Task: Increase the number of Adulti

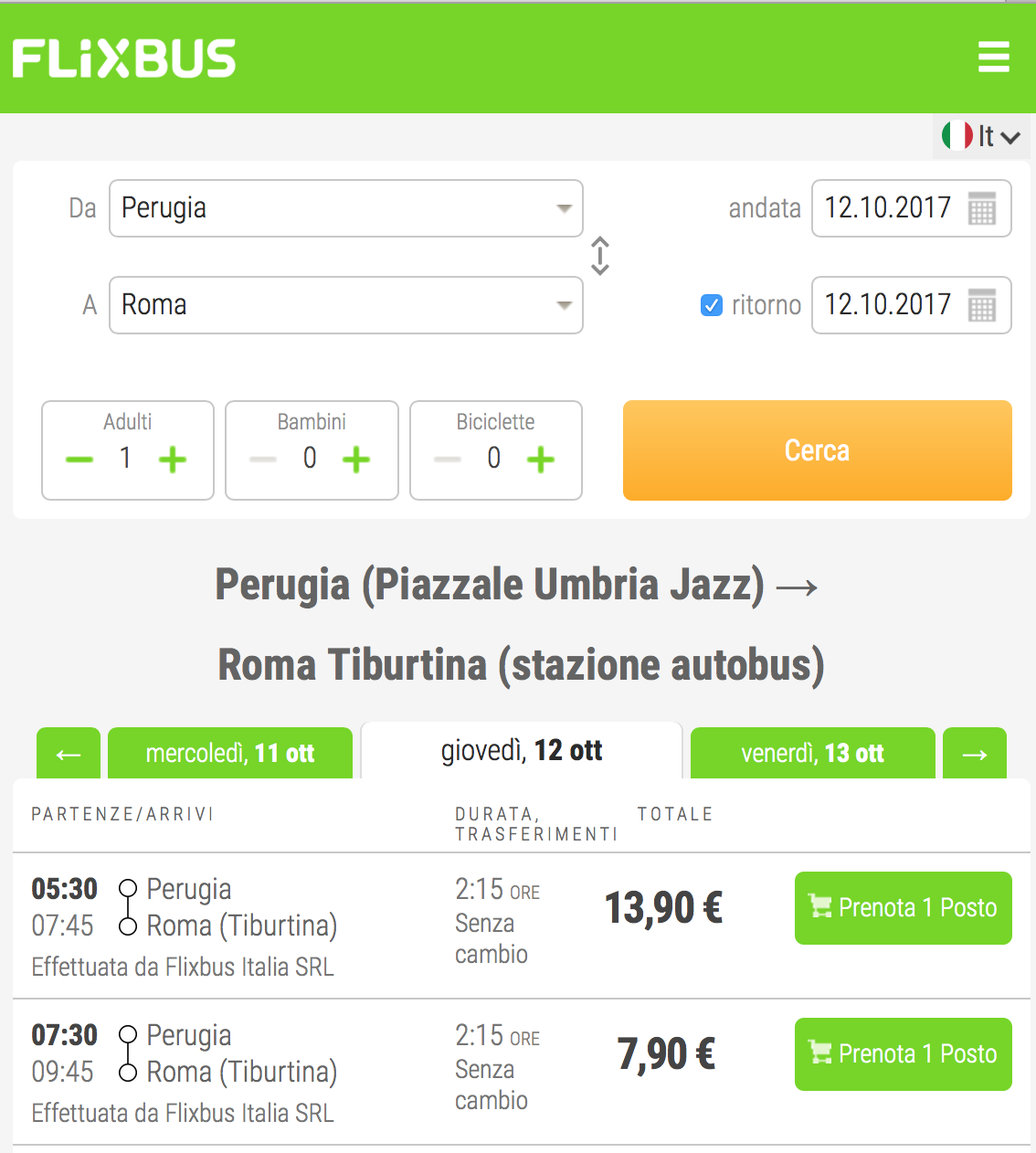Action: click(x=173, y=460)
